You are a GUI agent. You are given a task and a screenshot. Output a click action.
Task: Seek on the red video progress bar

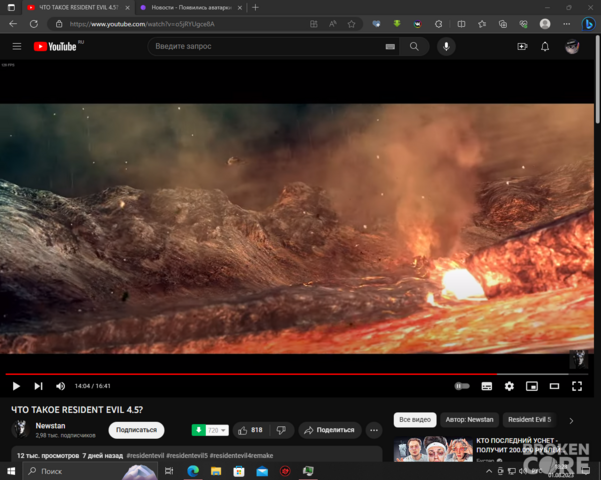297,374
